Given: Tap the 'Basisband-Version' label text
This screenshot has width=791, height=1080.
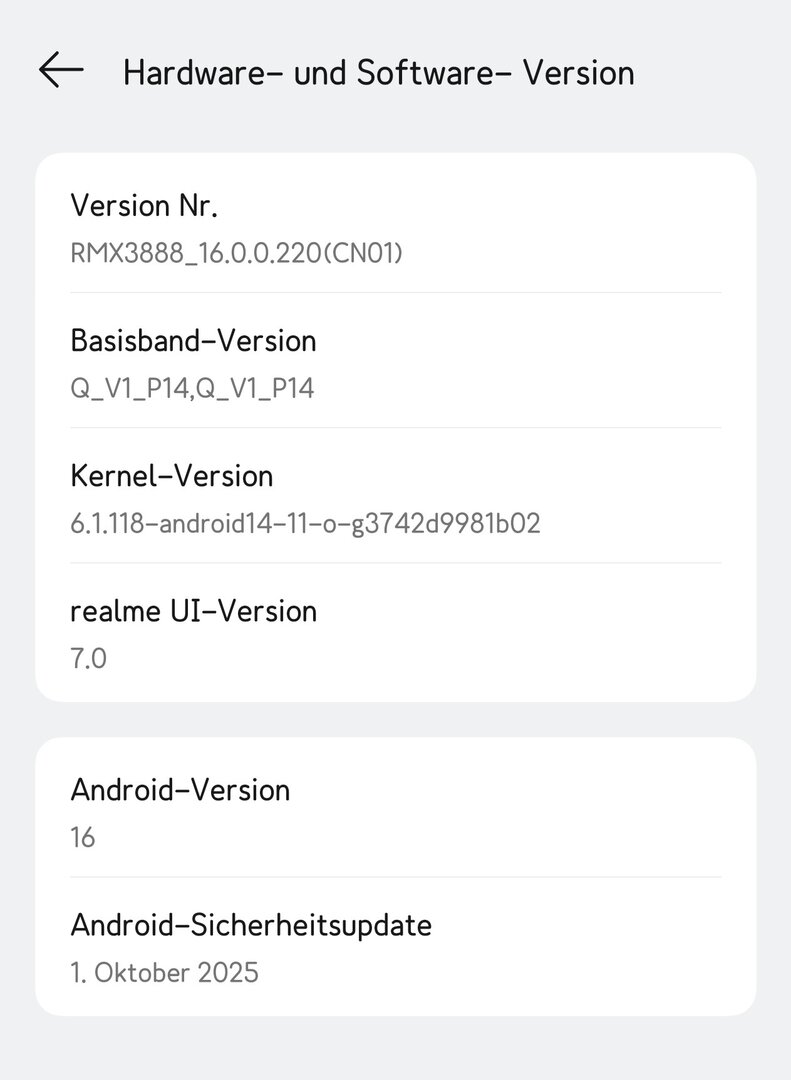Looking at the screenshot, I should click(x=193, y=341).
